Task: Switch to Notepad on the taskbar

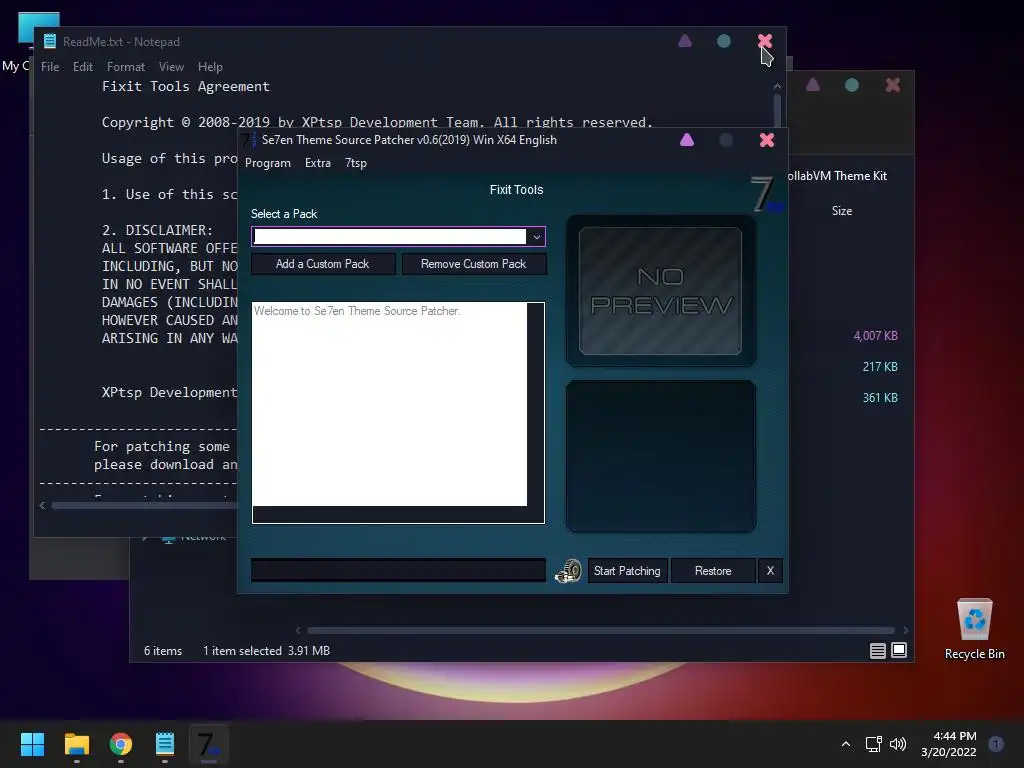Action: pyautogui.click(x=165, y=744)
